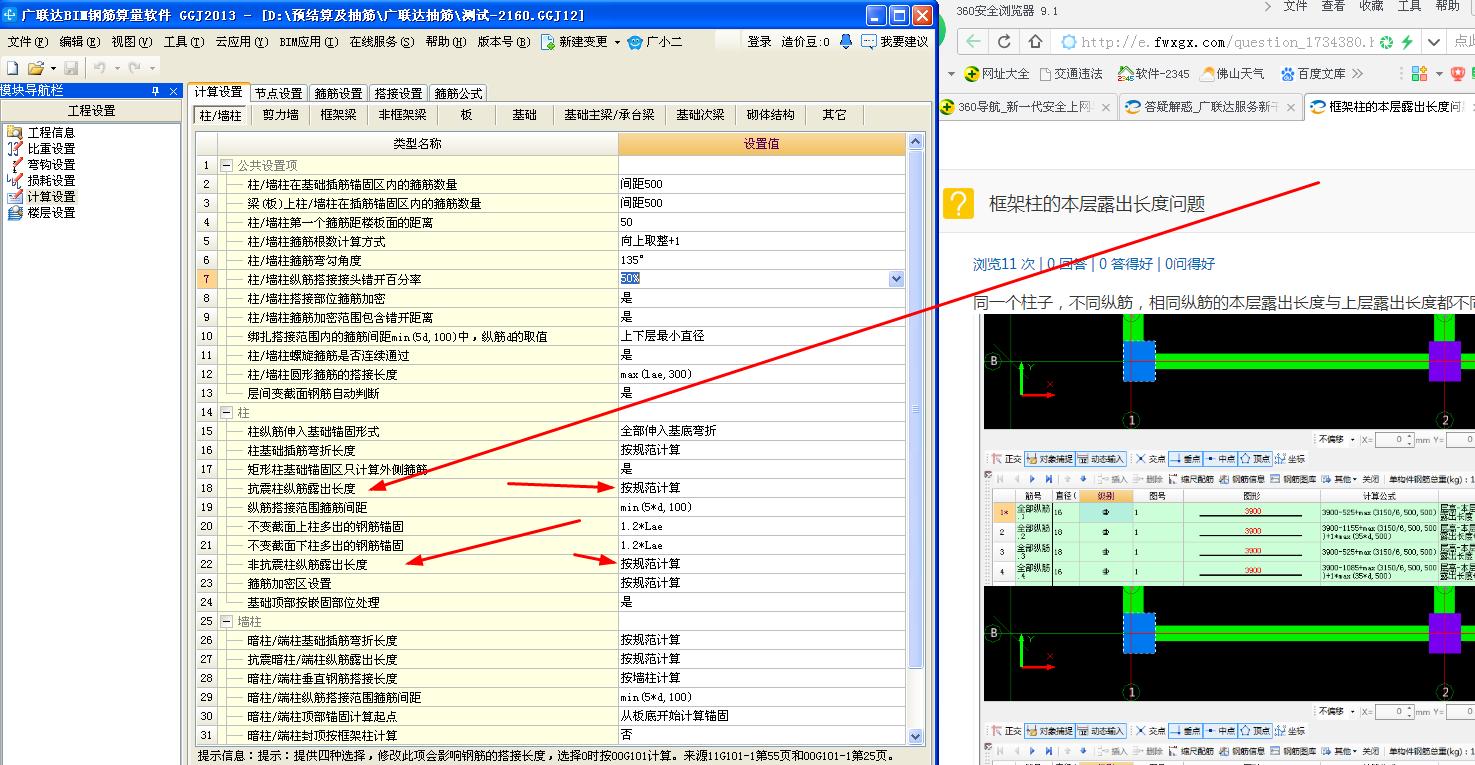The width and height of the screenshot is (1475, 765).
Task: Collapse the 墙柱 group in row 25
Action: click(x=227, y=621)
